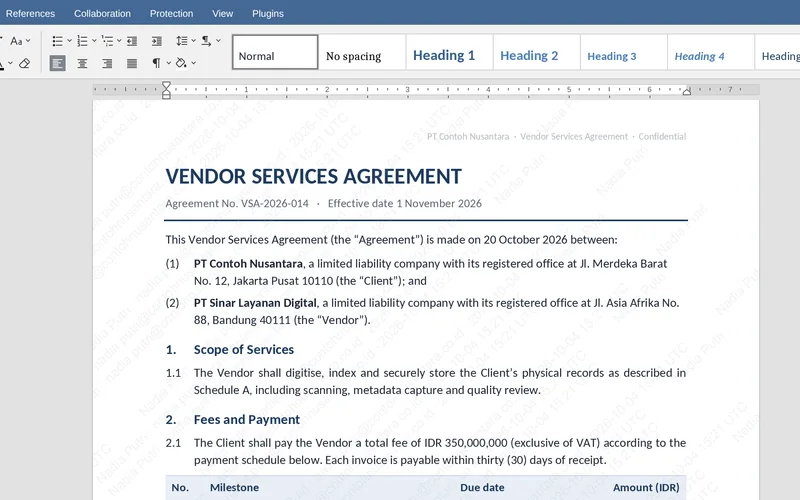Click the 'Due date' table header cell
Image resolution: width=800 pixels, height=500 pixels.
pos(482,488)
